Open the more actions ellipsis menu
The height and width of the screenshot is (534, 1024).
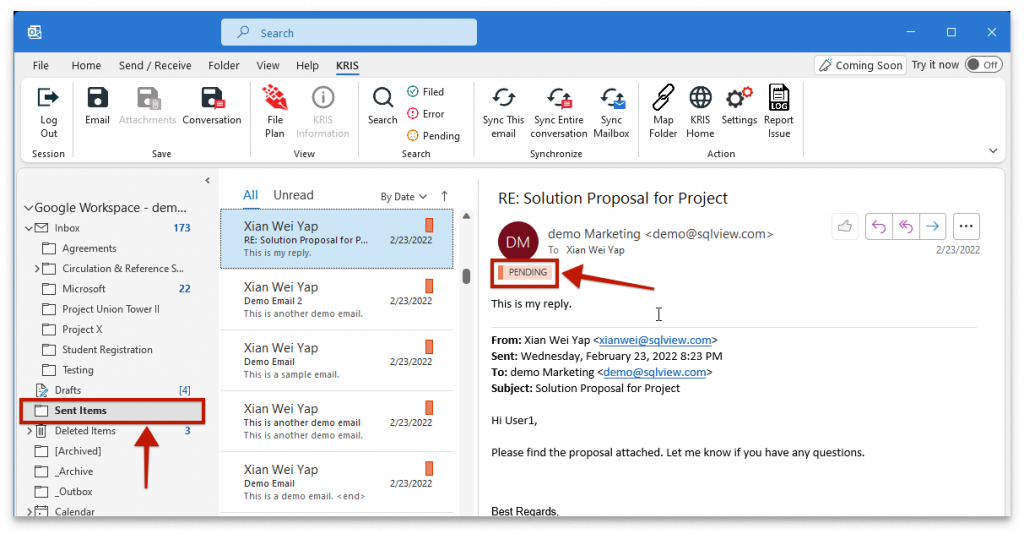coord(966,227)
